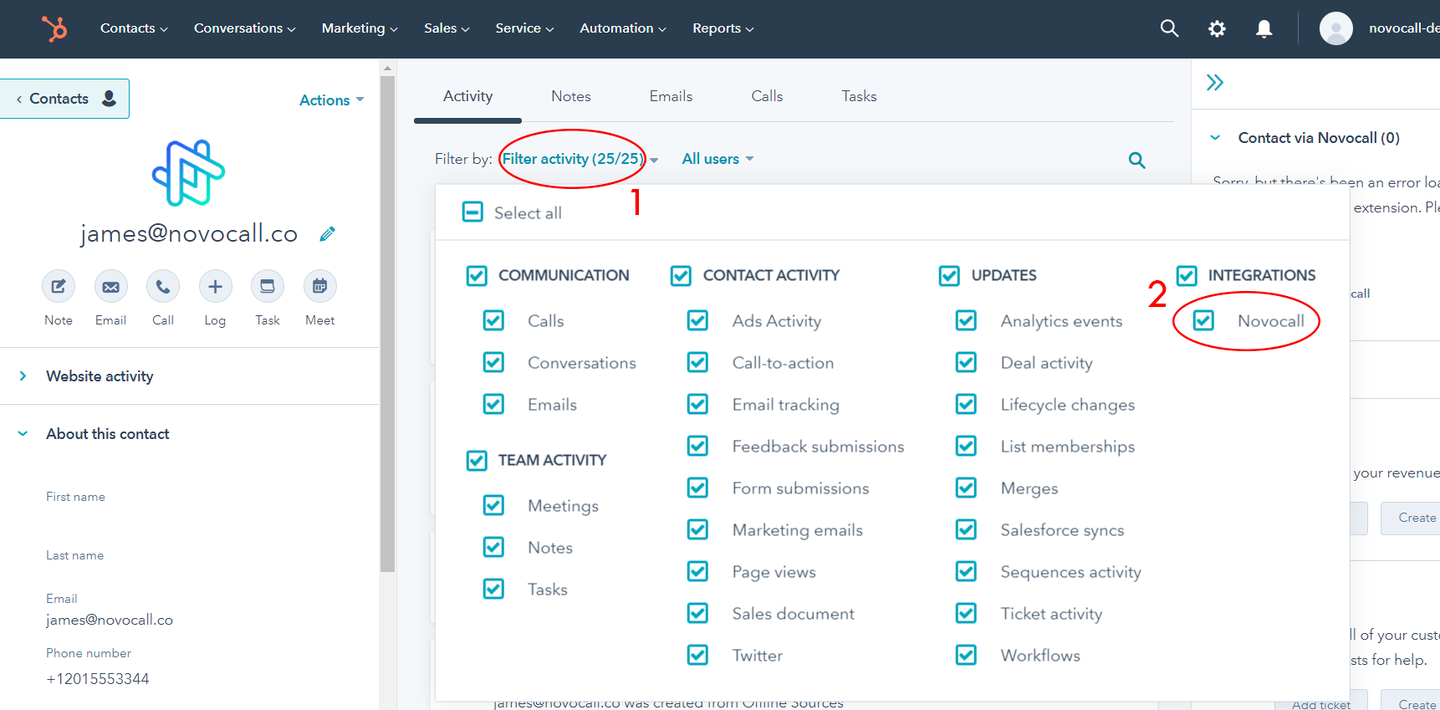Click the Log plus icon button
1440x710 pixels.
coord(215,287)
